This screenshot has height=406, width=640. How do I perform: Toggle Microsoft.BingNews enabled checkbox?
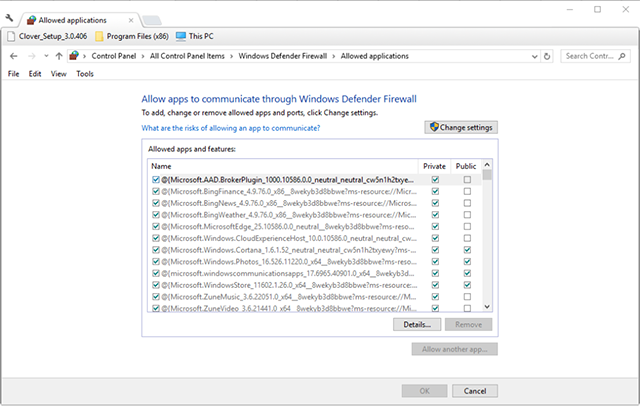156,203
